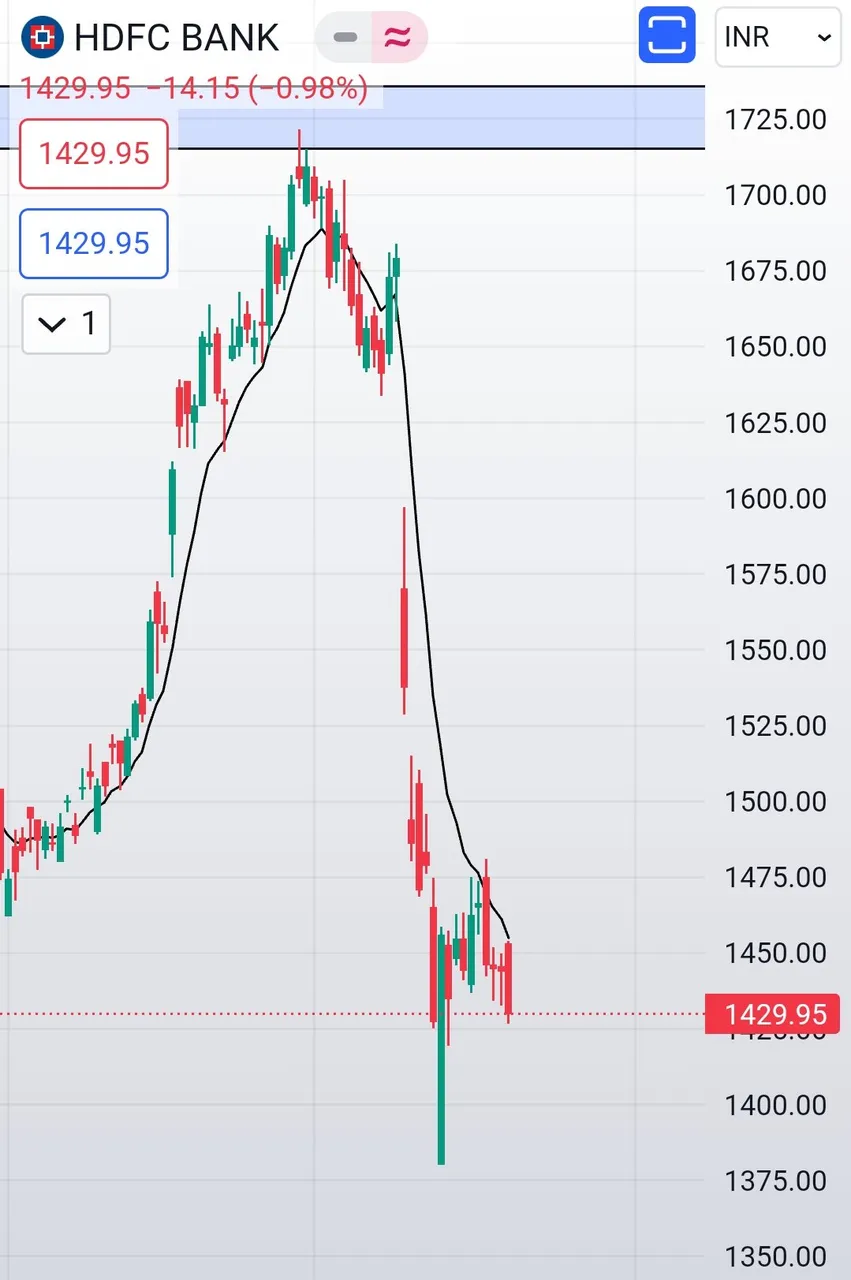Click the 1375.00 price scale label
The image size is (851, 1280).
click(x=775, y=1181)
